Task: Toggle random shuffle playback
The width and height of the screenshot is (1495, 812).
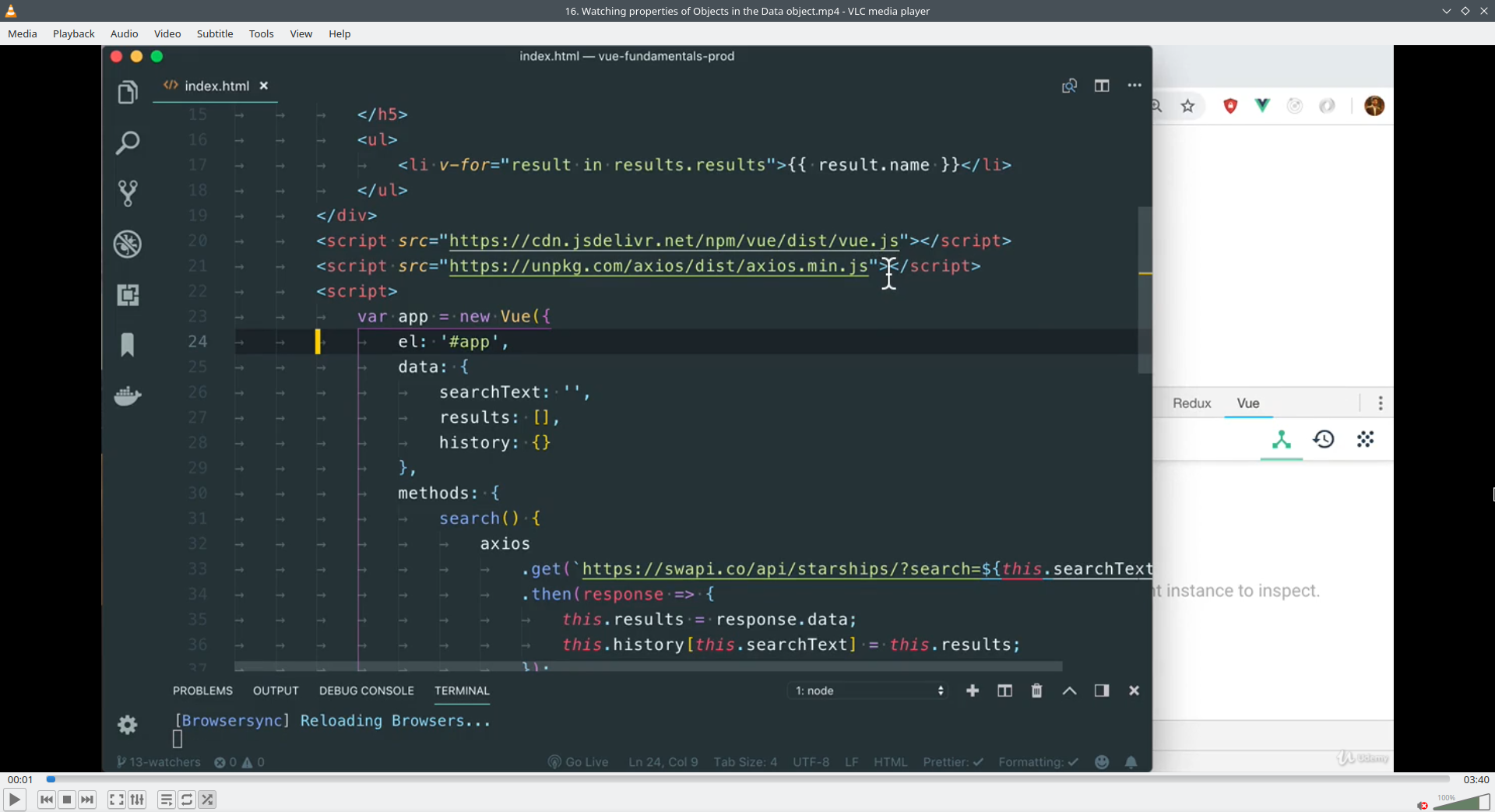Action: pos(207,800)
